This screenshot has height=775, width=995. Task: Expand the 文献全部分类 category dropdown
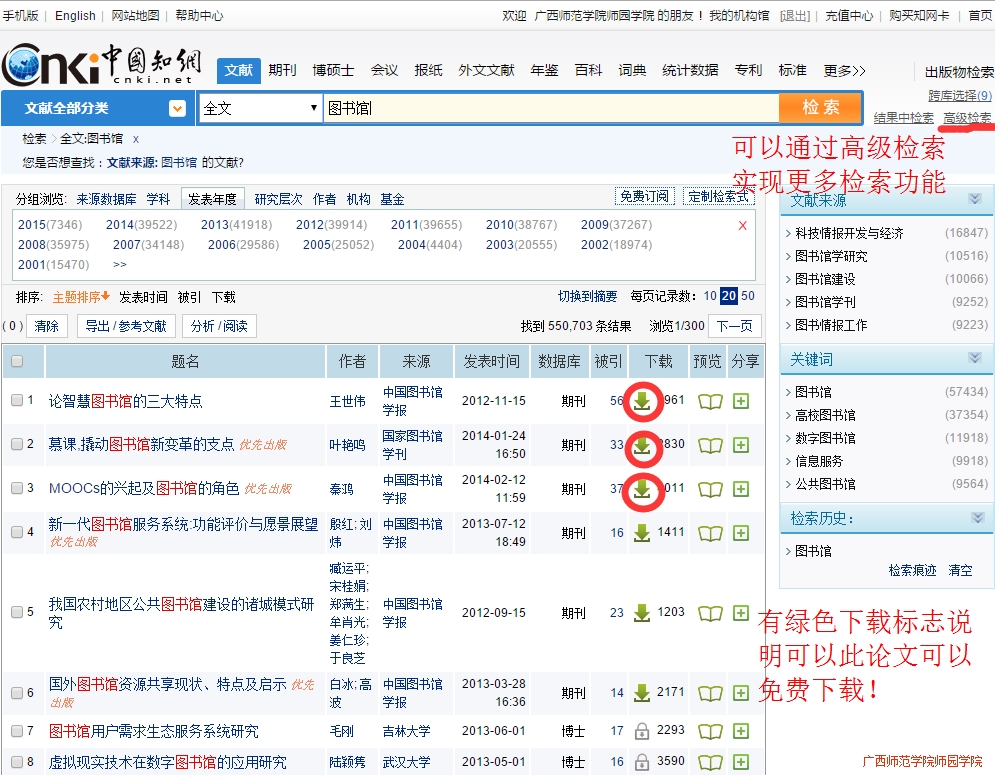(x=177, y=108)
